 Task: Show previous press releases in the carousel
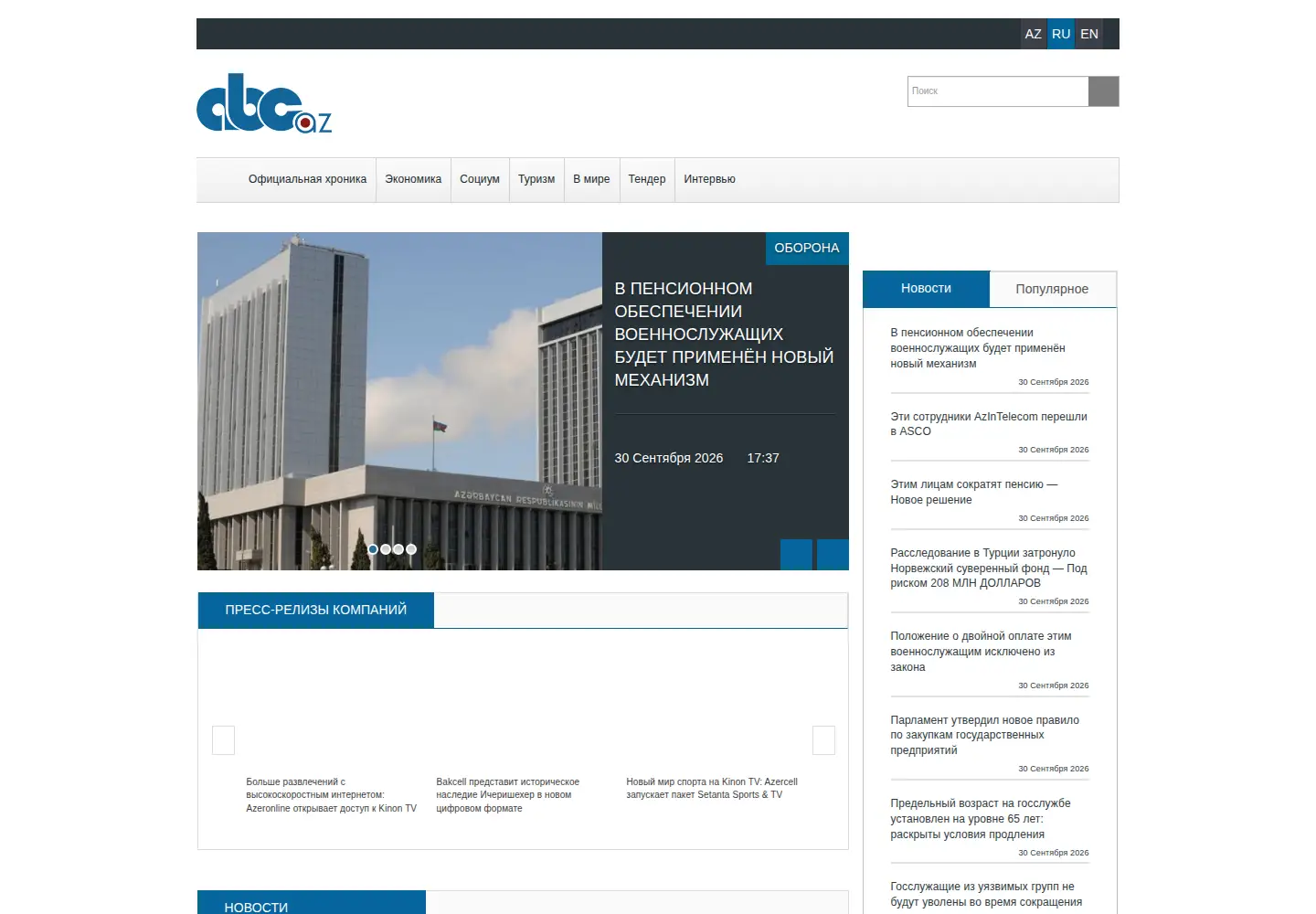point(224,740)
